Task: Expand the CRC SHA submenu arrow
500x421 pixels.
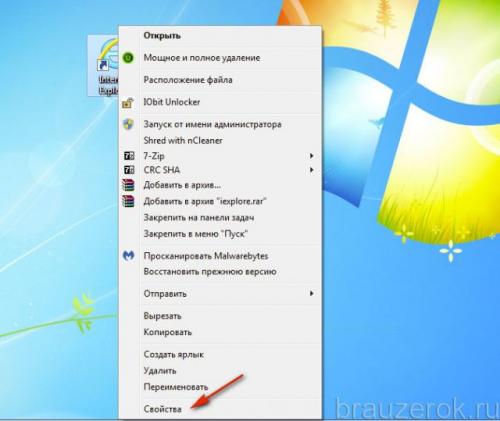Action: click(x=311, y=170)
